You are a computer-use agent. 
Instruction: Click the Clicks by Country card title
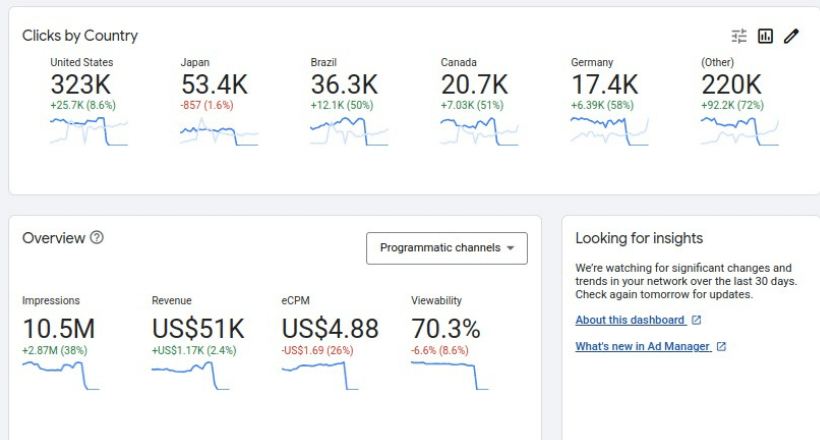(80, 36)
